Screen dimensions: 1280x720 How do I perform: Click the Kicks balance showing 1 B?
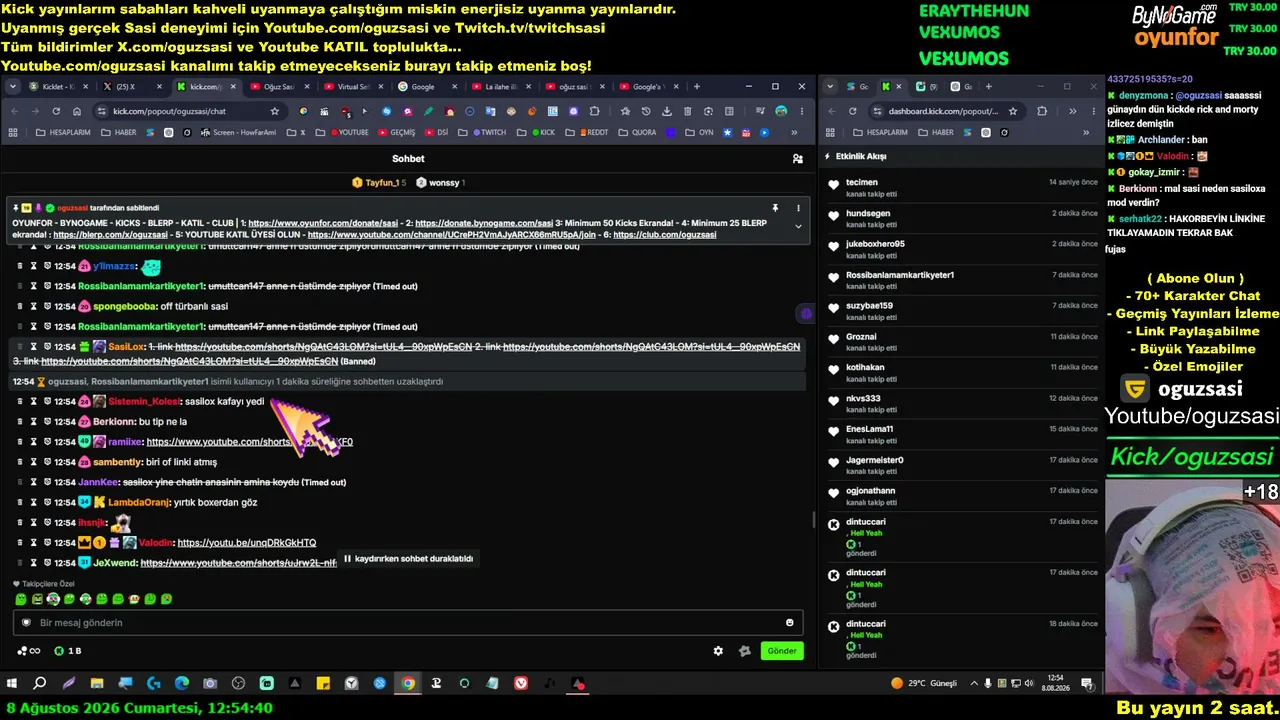pyautogui.click(x=68, y=651)
